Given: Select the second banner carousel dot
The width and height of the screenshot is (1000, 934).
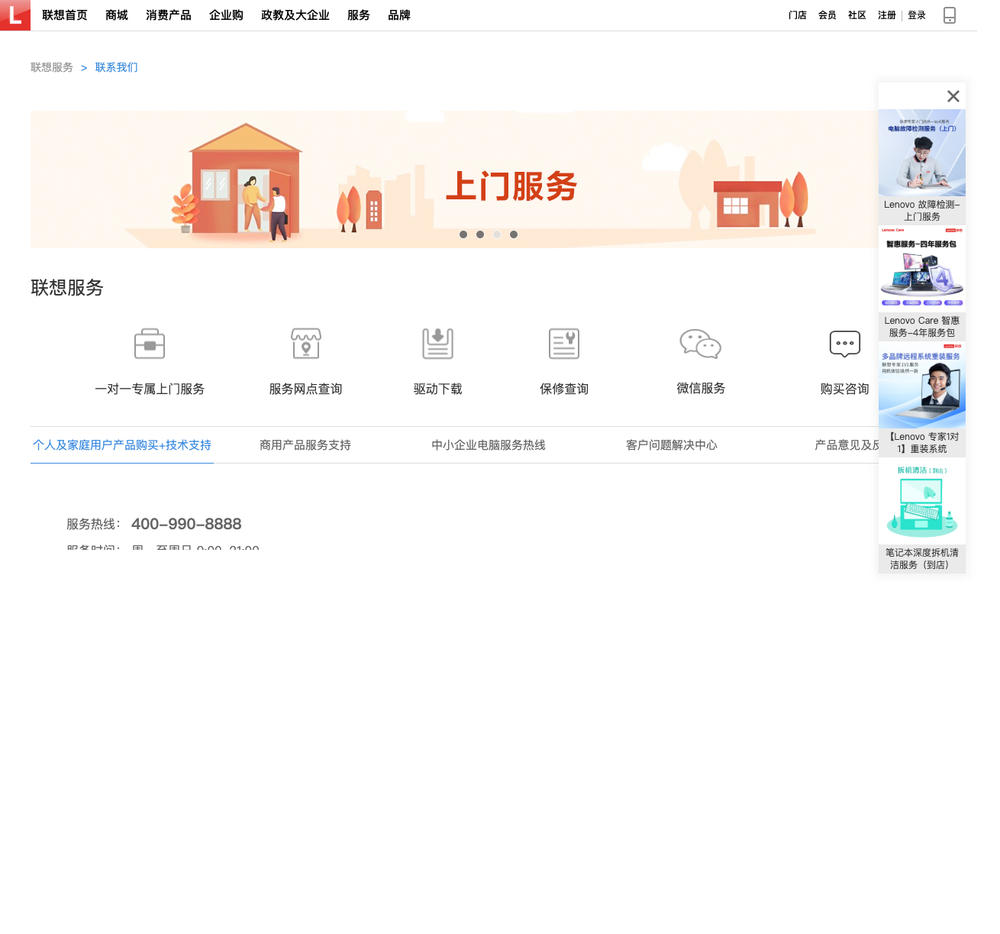Looking at the screenshot, I should click(x=480, y=235).
